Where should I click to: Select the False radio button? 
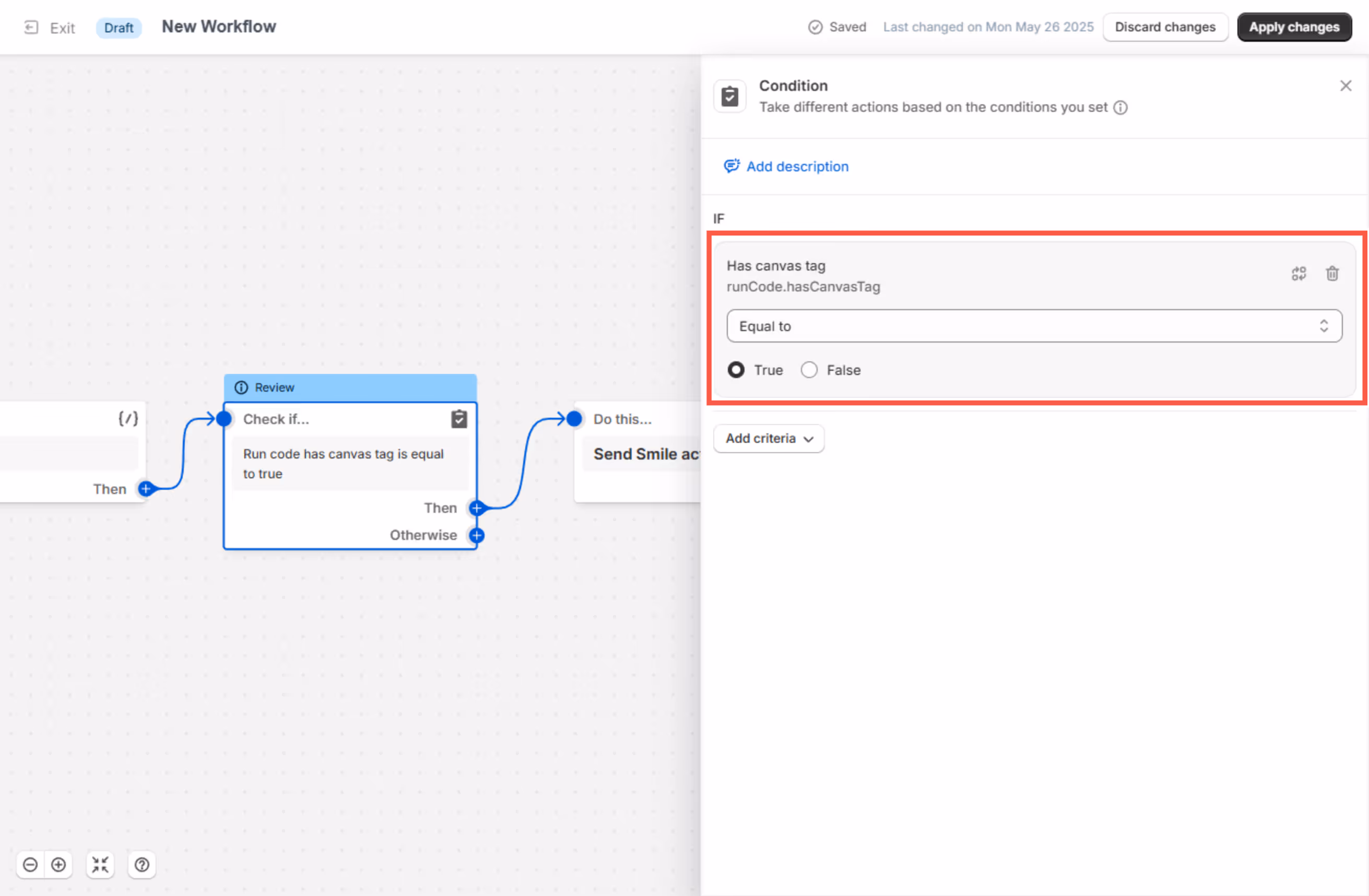809,370
